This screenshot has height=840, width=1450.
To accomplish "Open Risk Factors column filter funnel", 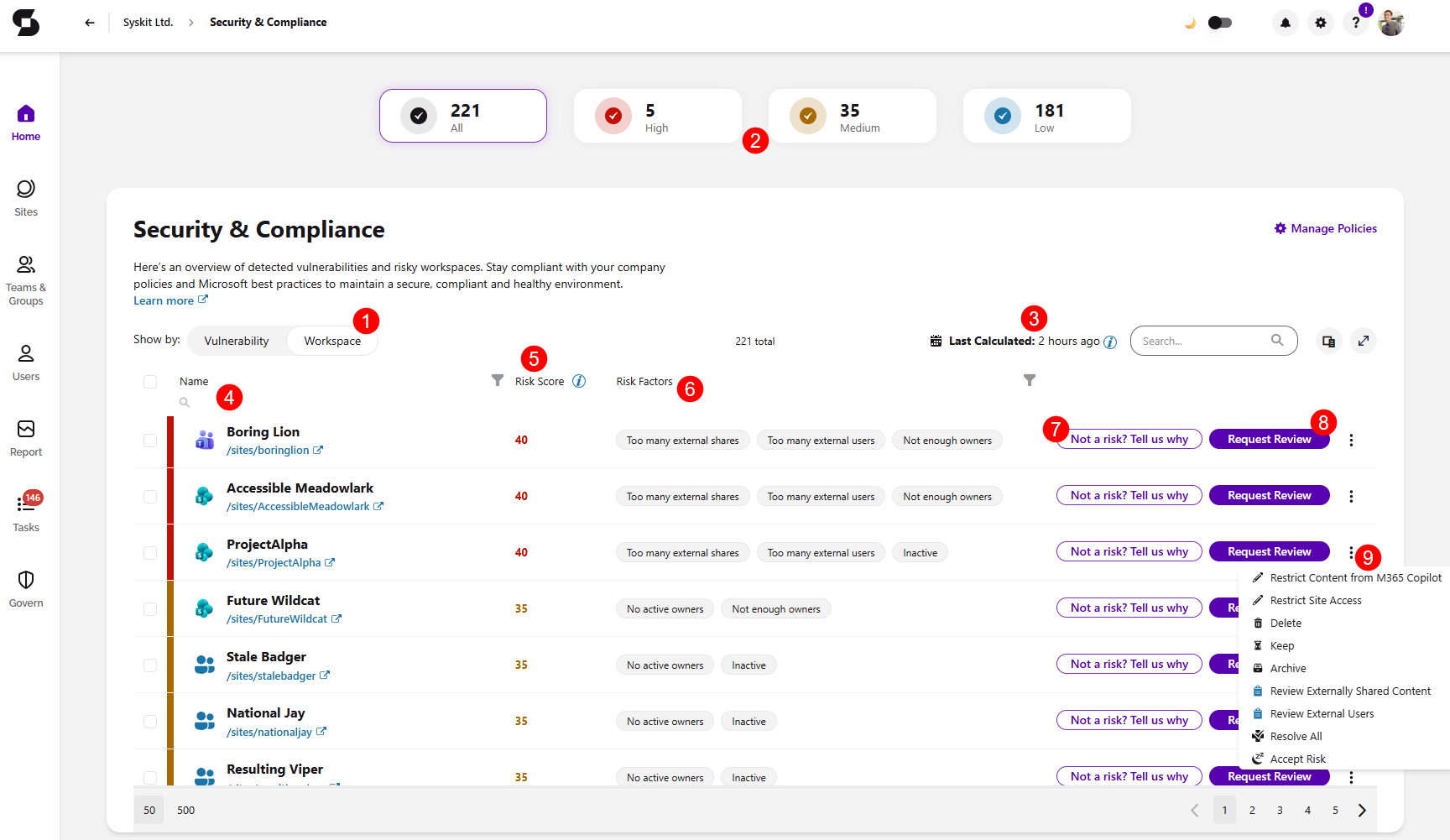I will pos(1030,380).
